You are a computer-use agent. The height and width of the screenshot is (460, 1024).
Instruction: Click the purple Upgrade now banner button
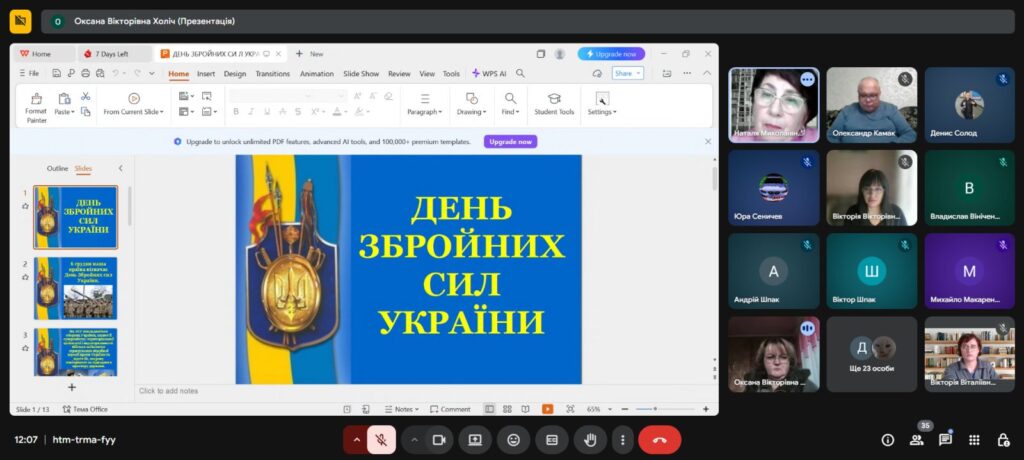tap(510, 142)
